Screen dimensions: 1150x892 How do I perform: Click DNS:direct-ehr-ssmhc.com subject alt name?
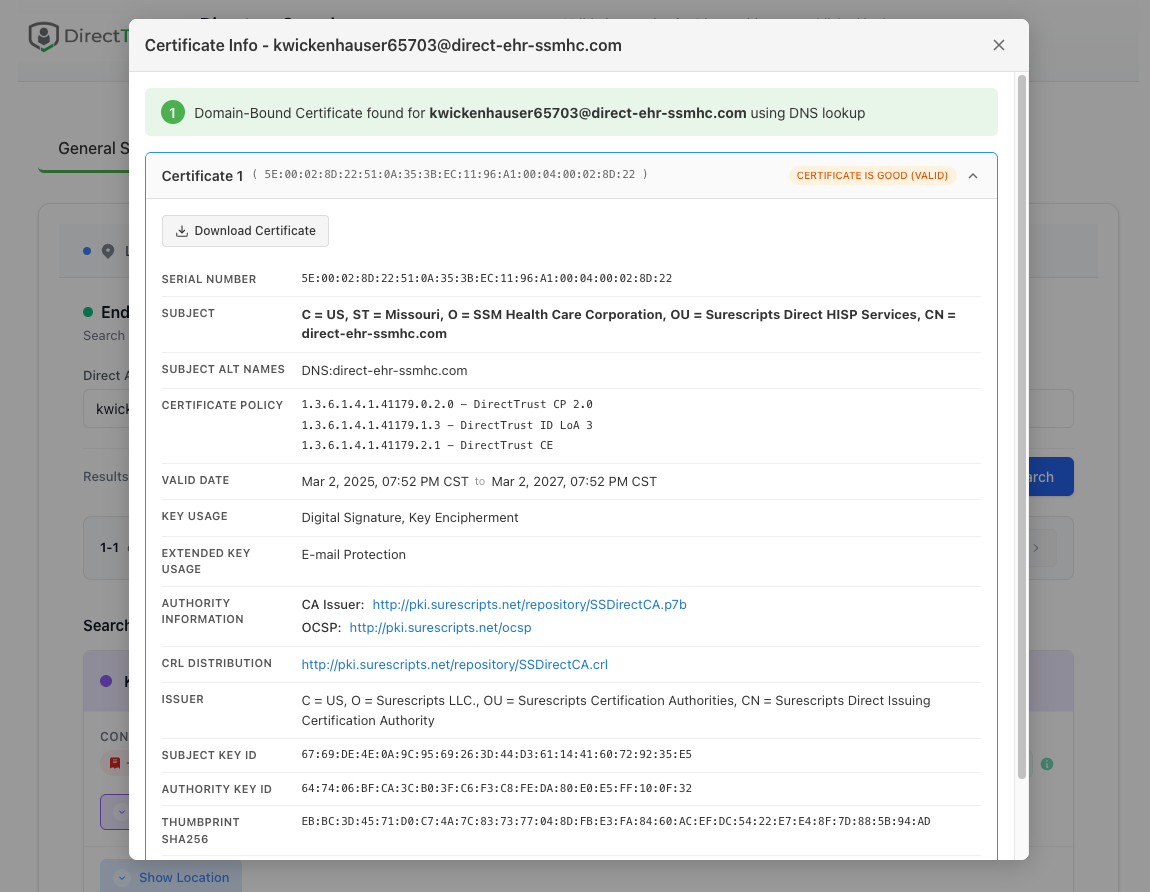tap(384, 370)
